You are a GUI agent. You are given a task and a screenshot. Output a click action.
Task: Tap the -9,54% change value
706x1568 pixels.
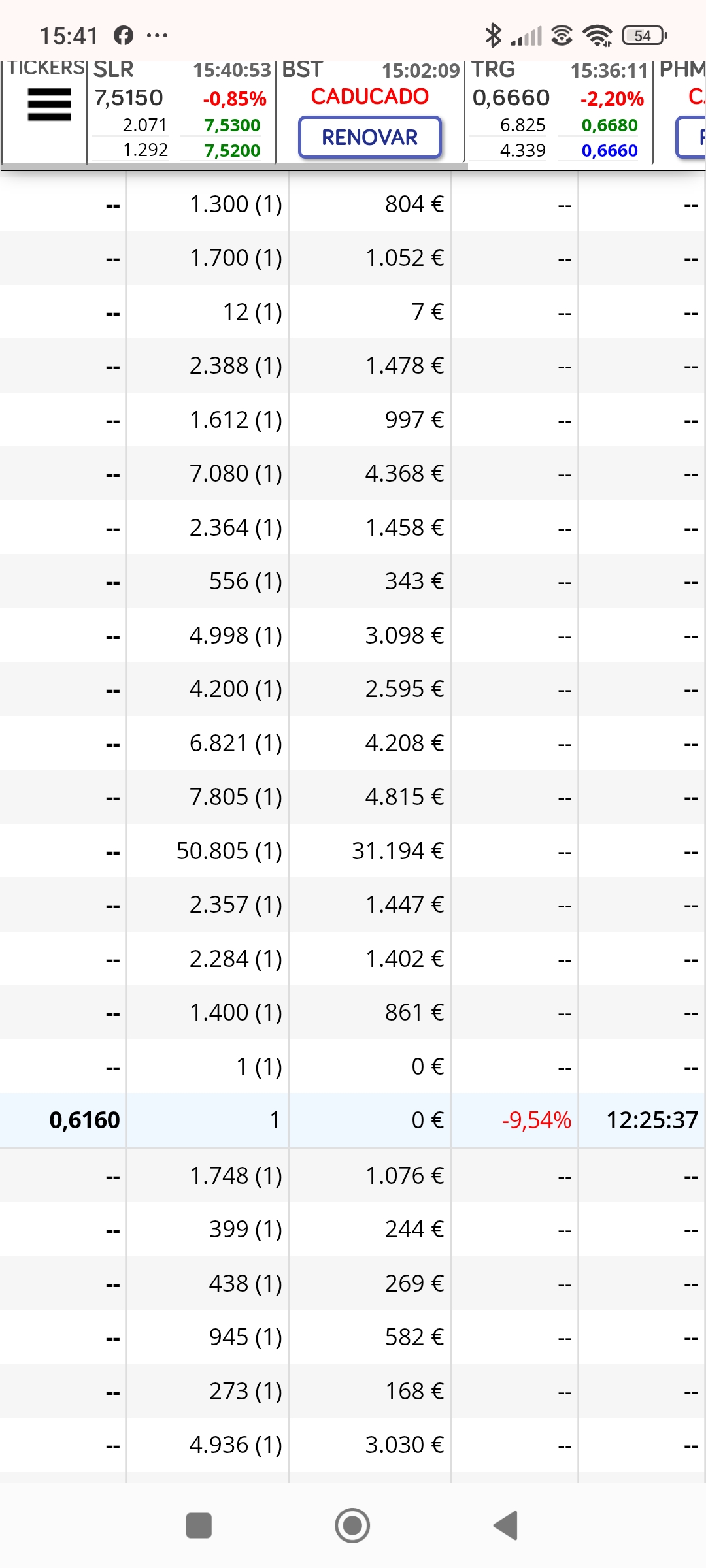click(536, 1120)
